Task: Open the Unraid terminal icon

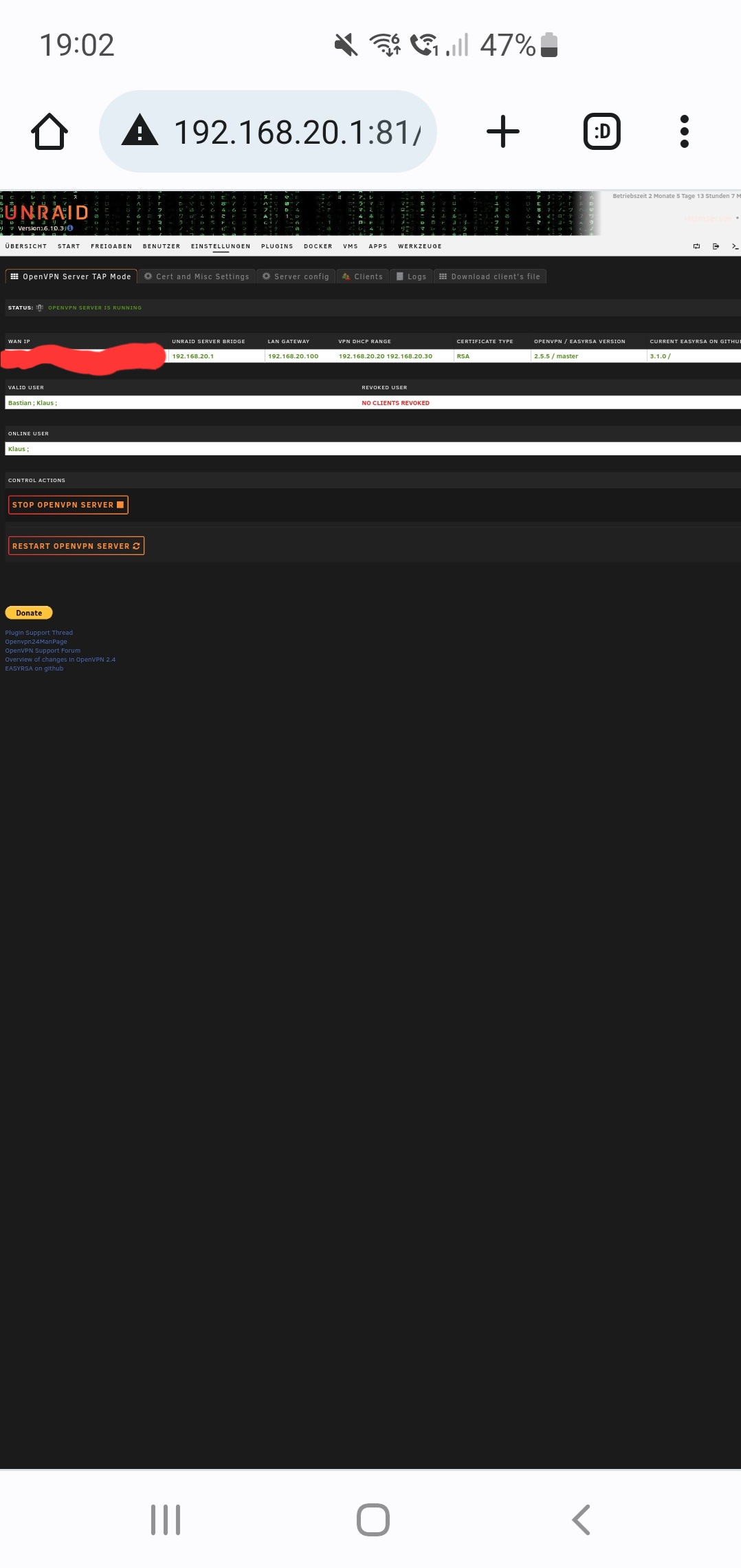Action: (735, 246)
